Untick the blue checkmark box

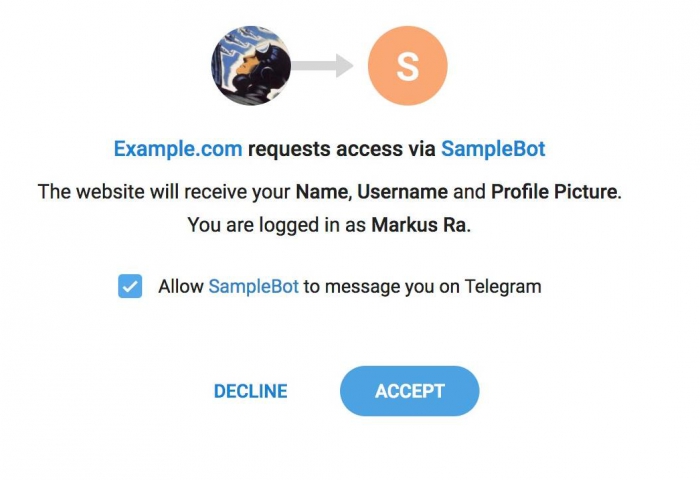(x=130, y=287)
